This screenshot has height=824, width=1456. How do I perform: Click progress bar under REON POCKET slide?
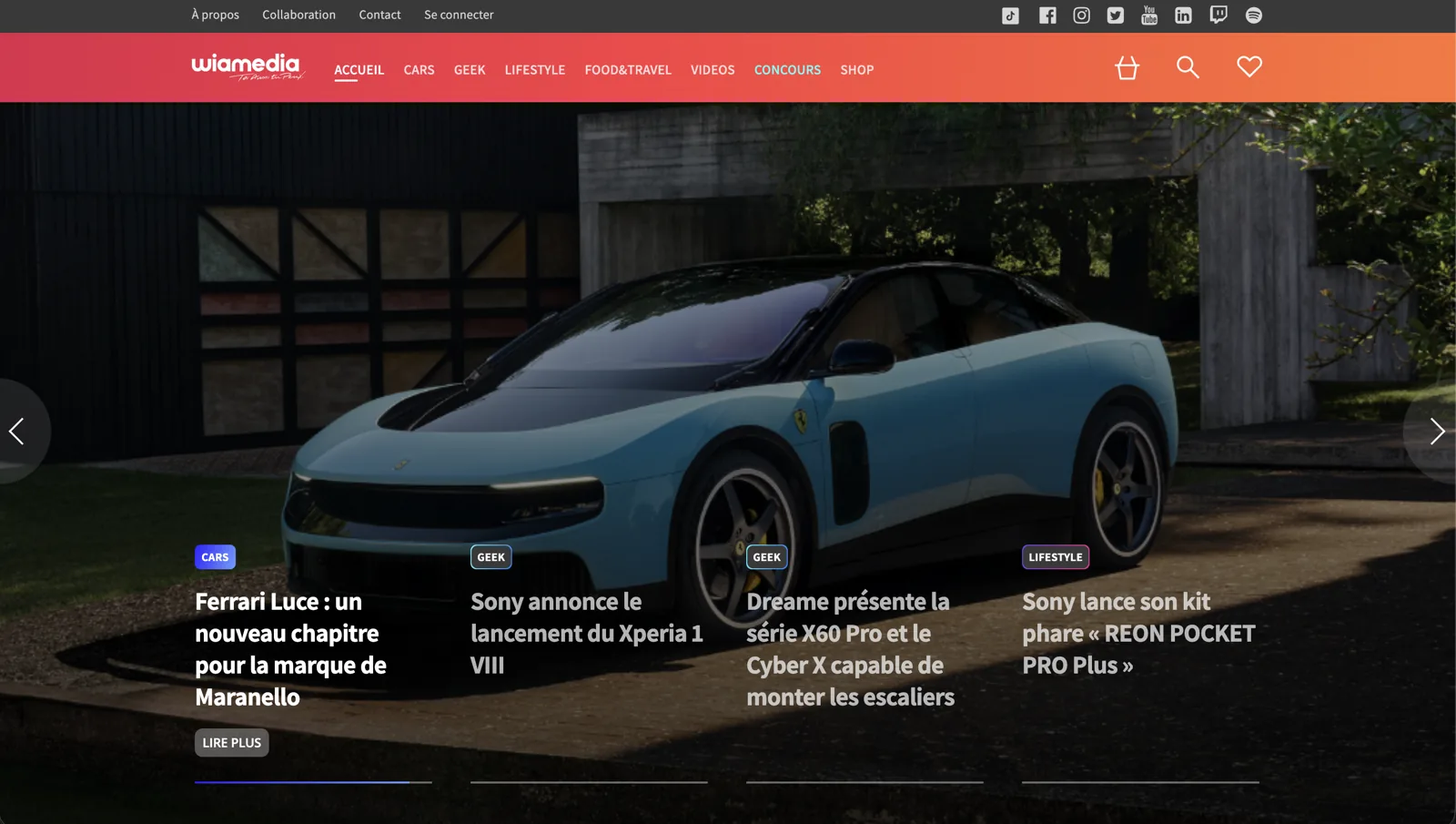[x=1140, y=782]
